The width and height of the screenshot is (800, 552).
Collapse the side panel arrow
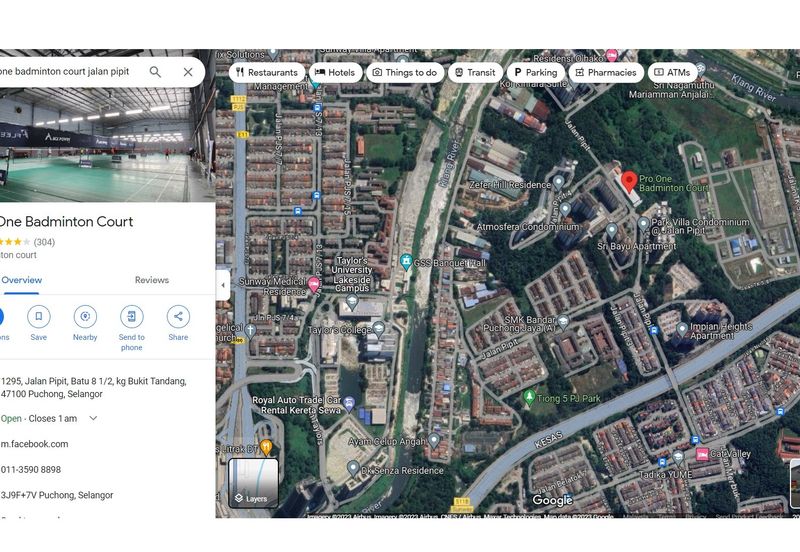(222, 284)
